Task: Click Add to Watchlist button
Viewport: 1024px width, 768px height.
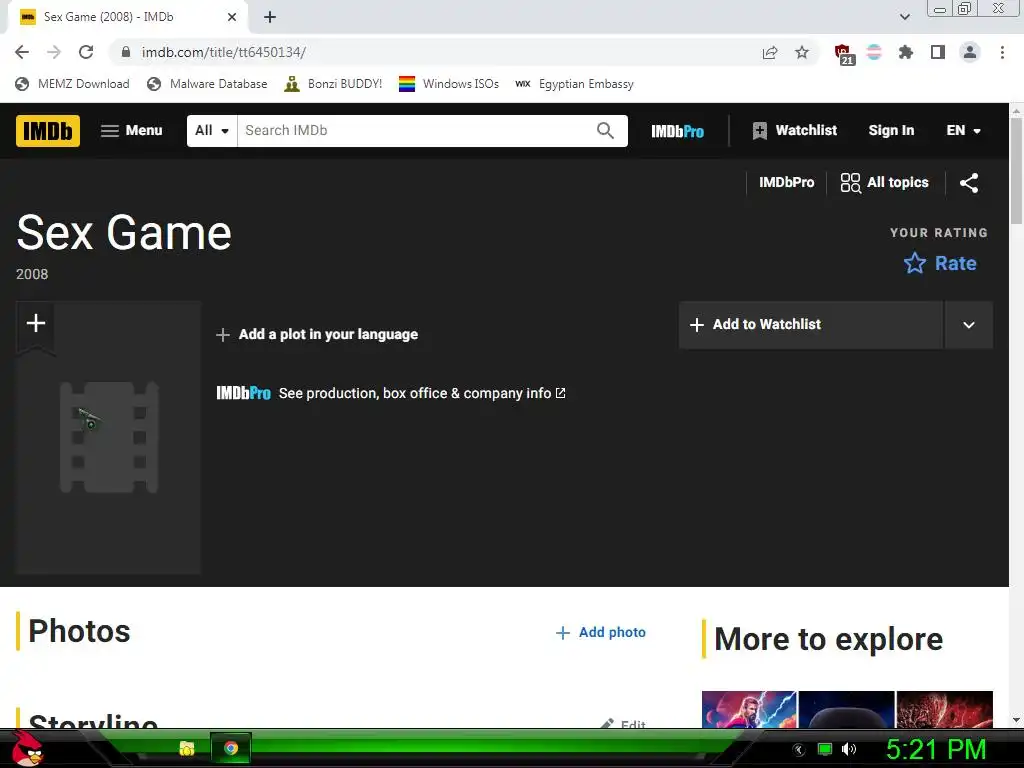Action: [x=810, y=325]
